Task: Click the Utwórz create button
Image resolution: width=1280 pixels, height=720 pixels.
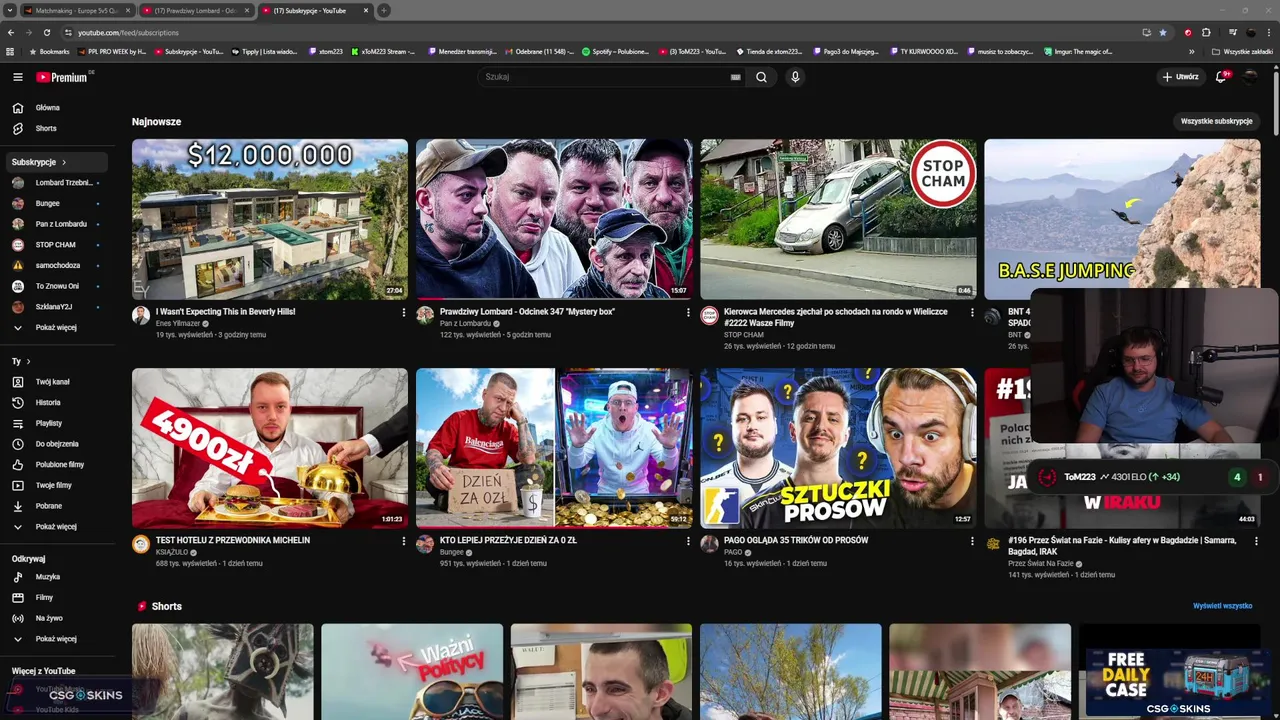Action: 1180,77
